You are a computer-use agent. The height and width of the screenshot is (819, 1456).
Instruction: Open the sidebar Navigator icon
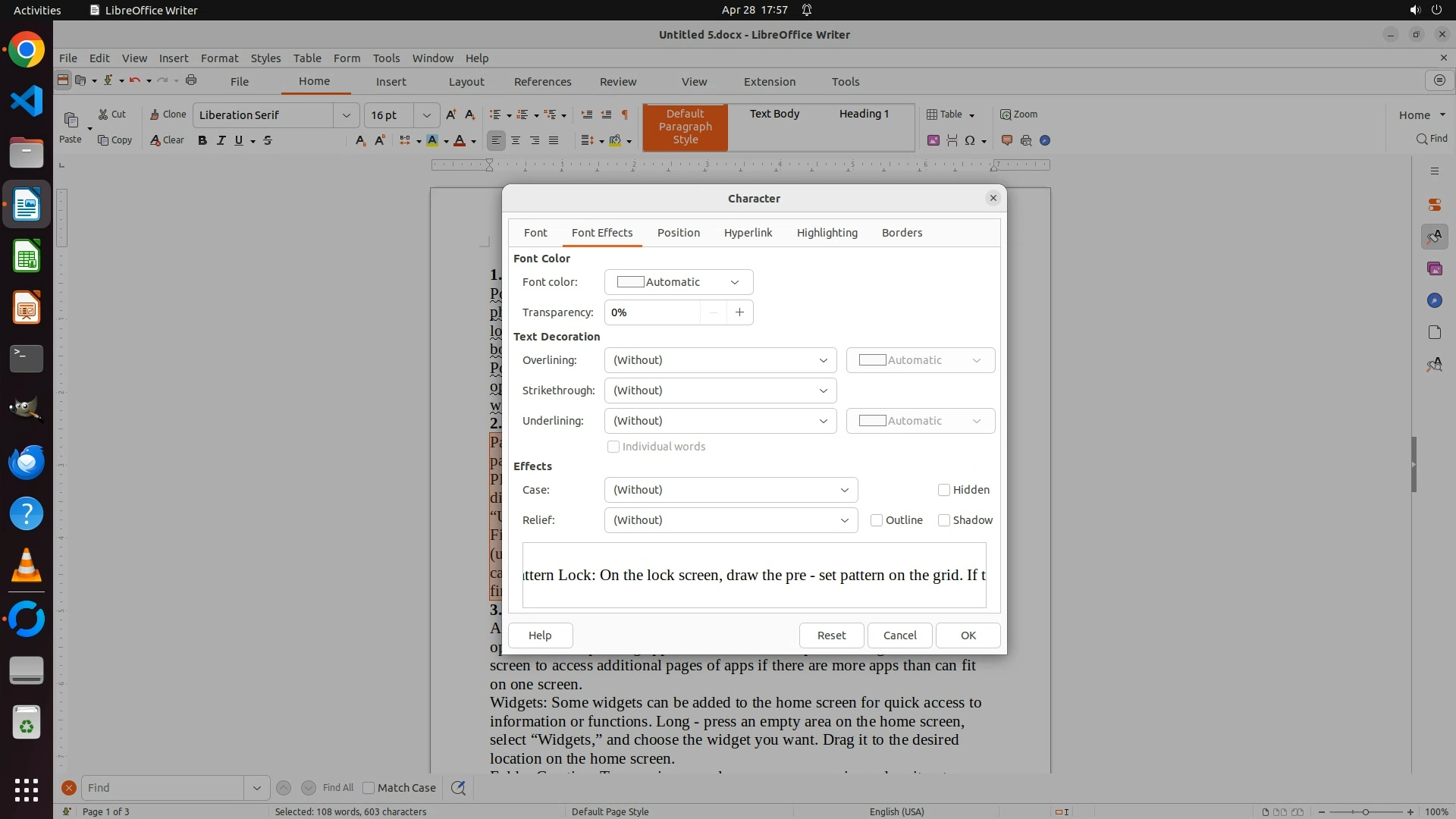coord(1434,301)
